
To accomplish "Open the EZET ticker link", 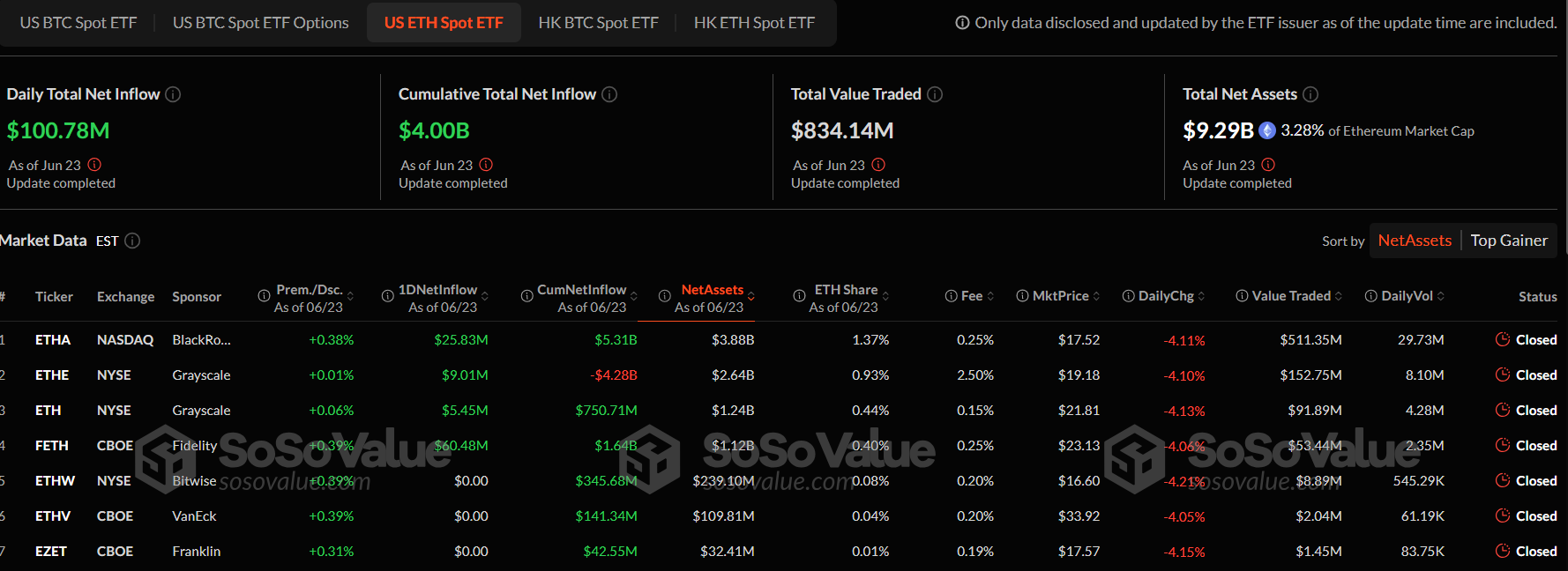I will pyautogui.click(x=51, y=551).
